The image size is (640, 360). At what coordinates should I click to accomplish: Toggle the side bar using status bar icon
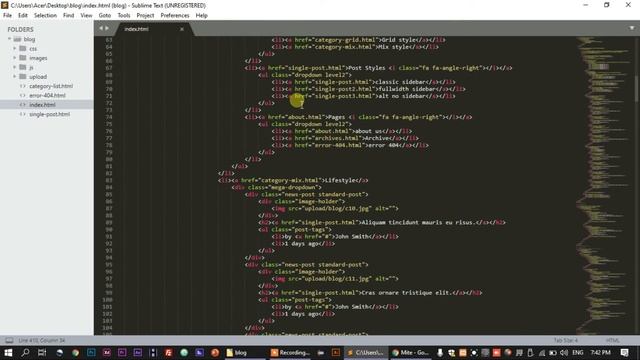pyautogui.click(x=9, y=340)
